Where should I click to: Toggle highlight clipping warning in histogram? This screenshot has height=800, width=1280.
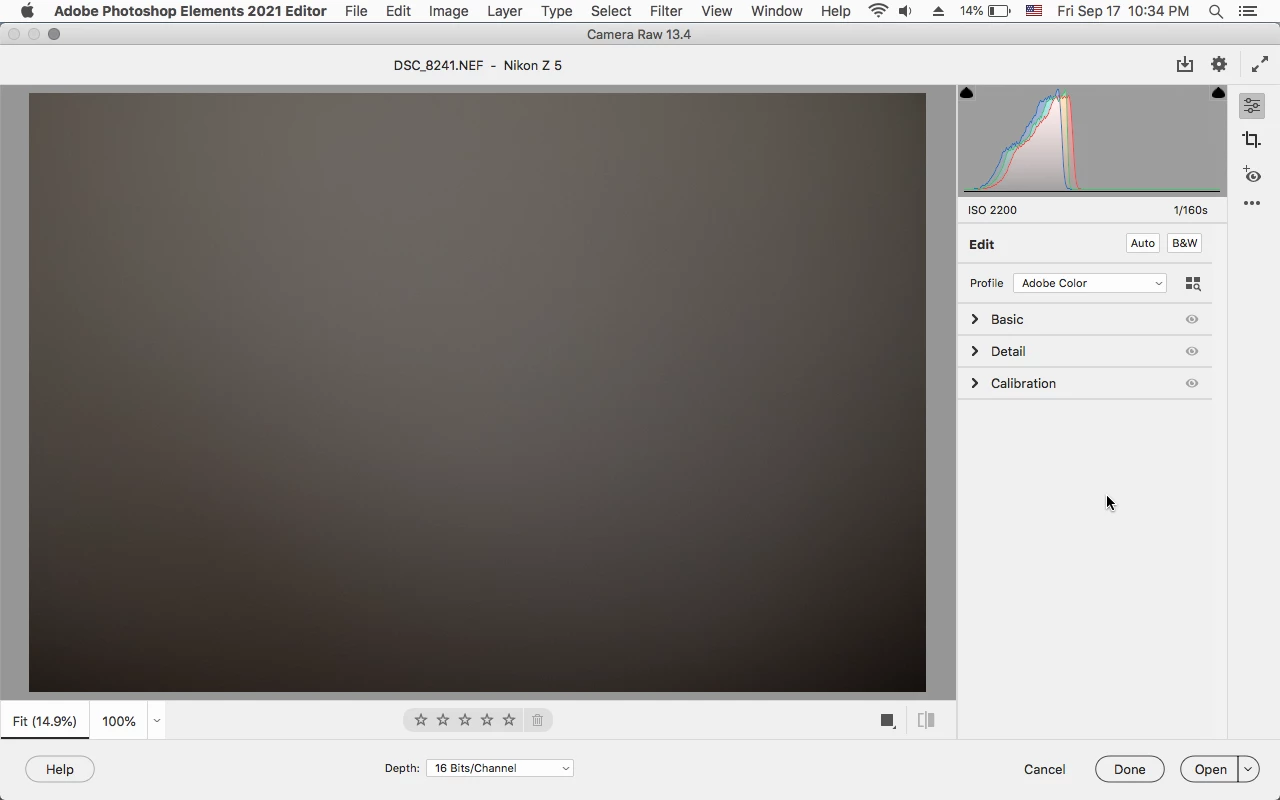tap(1218, 93)
